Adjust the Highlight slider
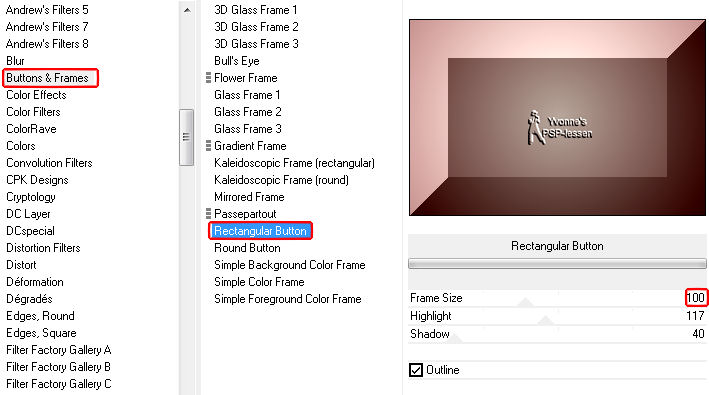Viewport: 709px width, 395px height. pyautogui.click(x=557, y=316)
